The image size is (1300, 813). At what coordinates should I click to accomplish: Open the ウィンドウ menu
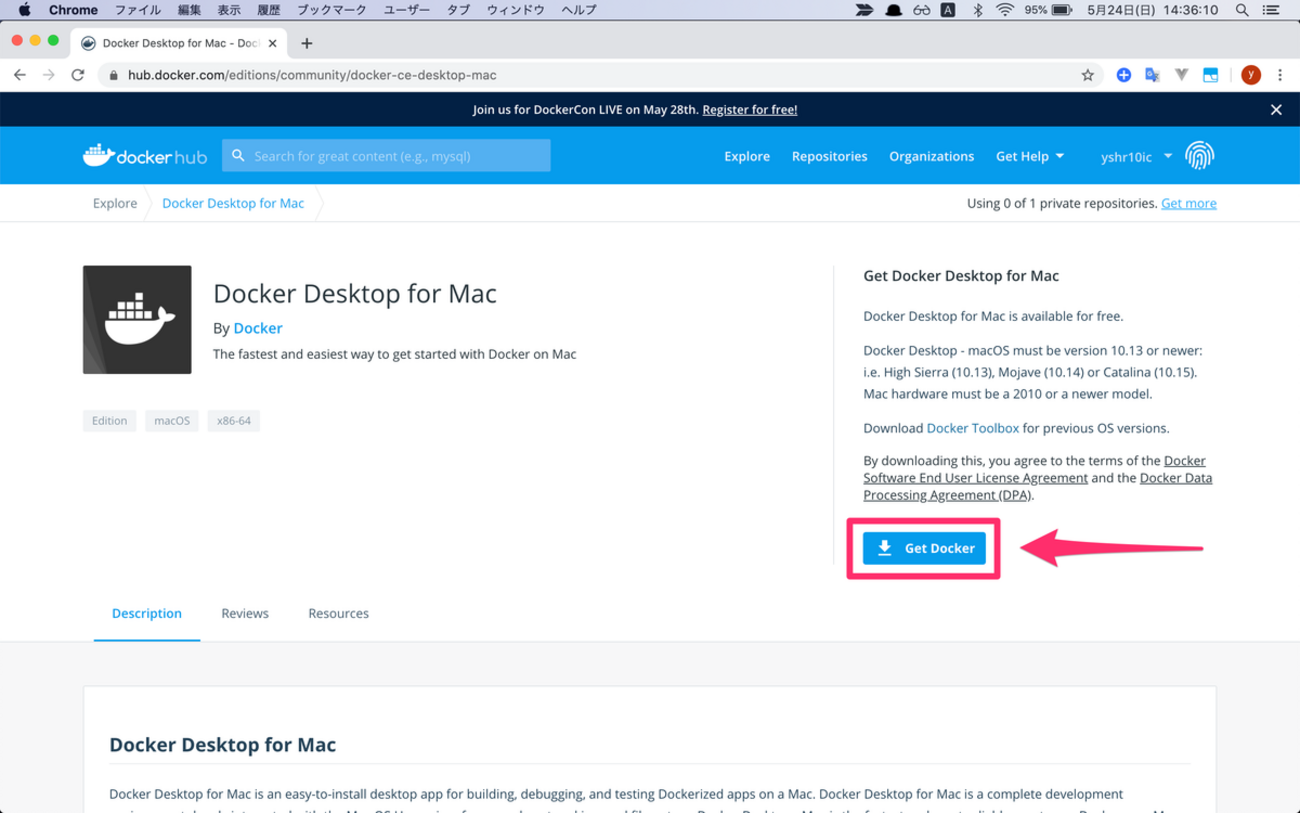515,10
